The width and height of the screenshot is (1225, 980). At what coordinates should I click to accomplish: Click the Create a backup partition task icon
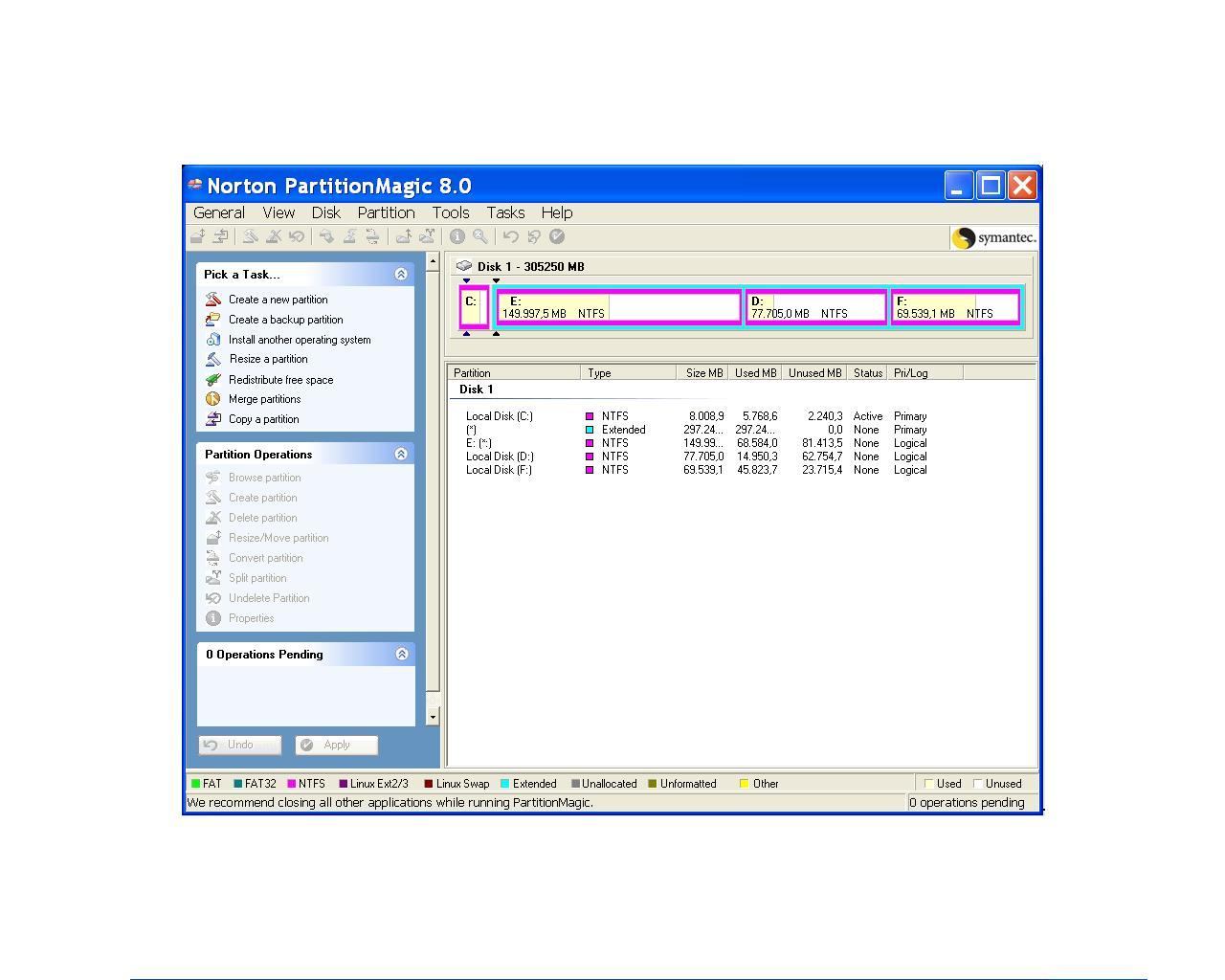tap(213, 320)
